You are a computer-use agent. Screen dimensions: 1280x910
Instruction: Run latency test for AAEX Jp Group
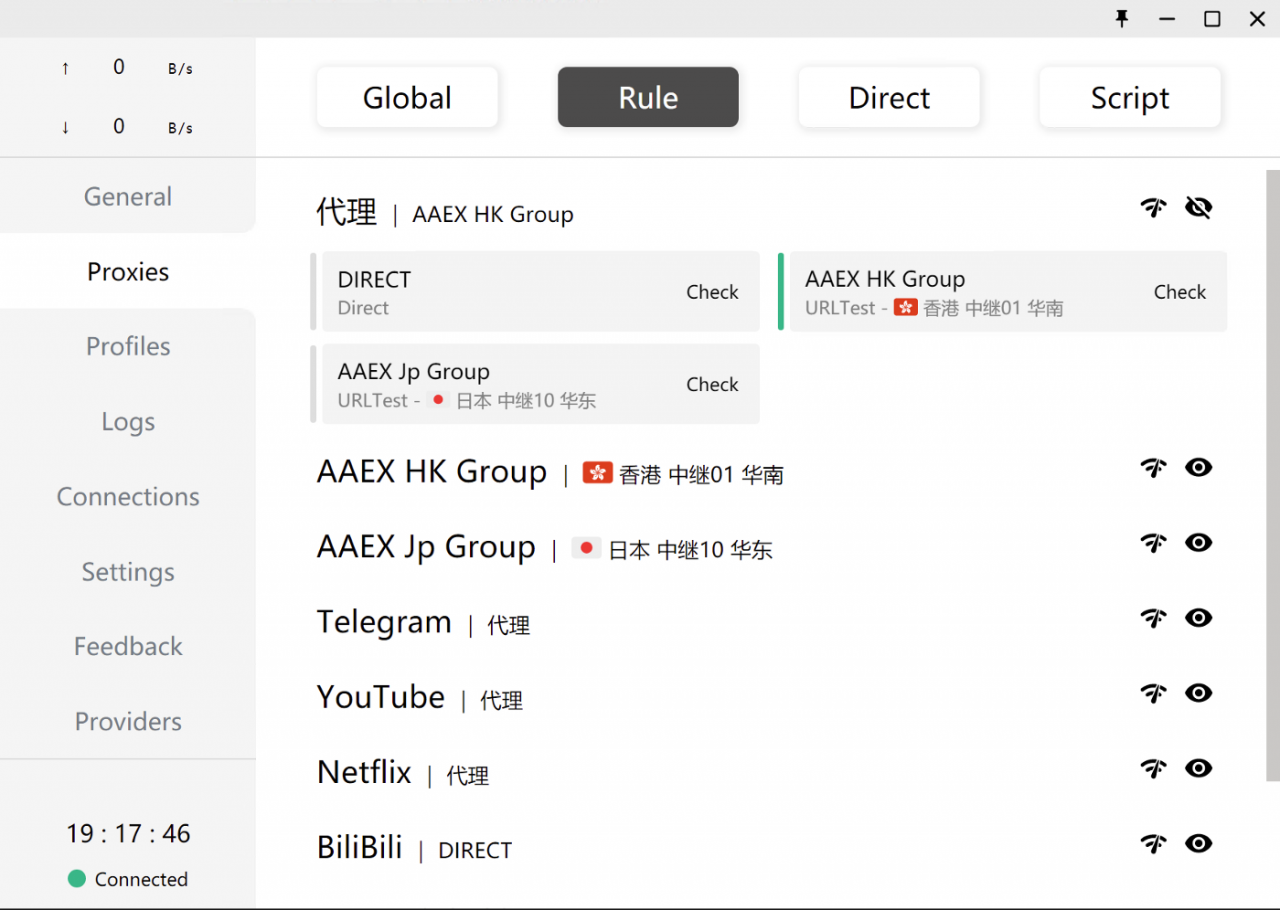tap(1154, 543)
